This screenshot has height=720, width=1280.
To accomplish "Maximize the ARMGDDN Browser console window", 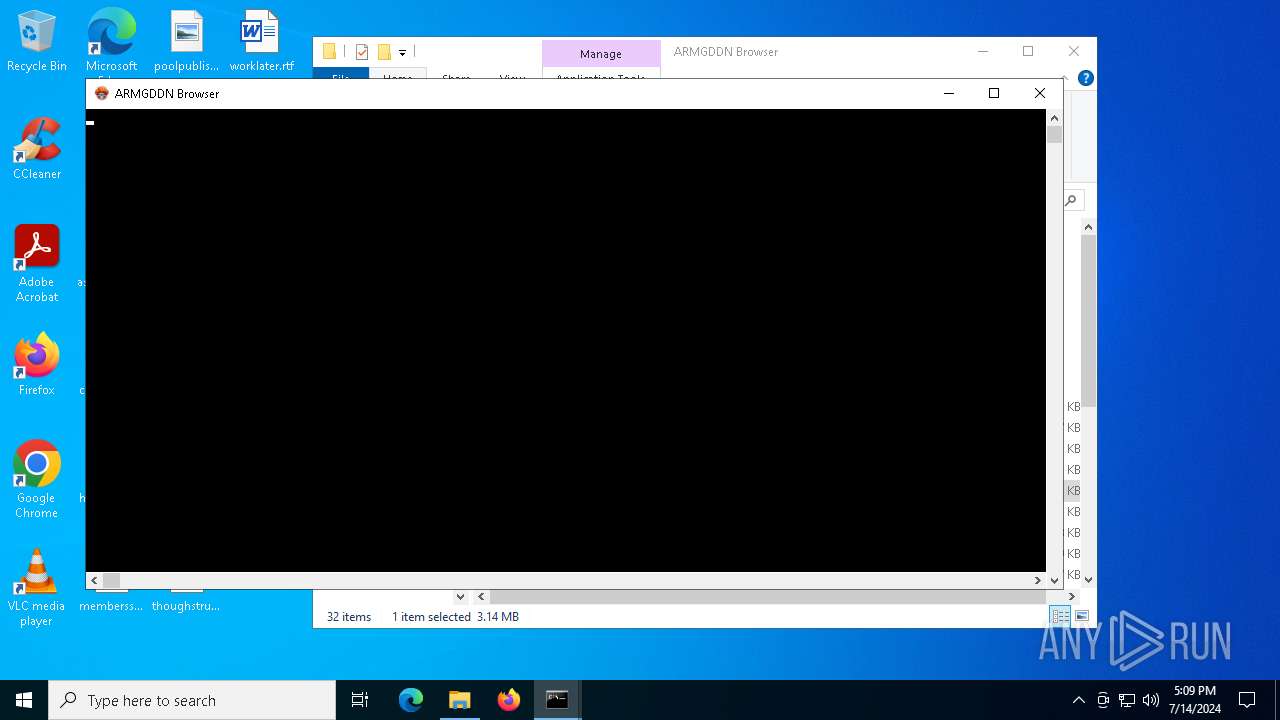I will pos(994,93).
